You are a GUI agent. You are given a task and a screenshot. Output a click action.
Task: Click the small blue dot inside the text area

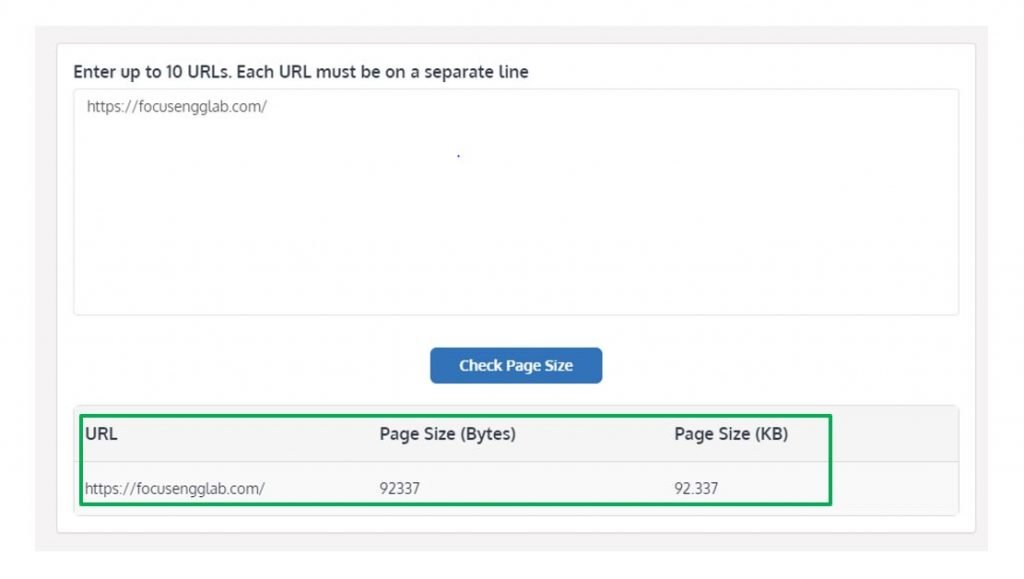click(458, 156)
